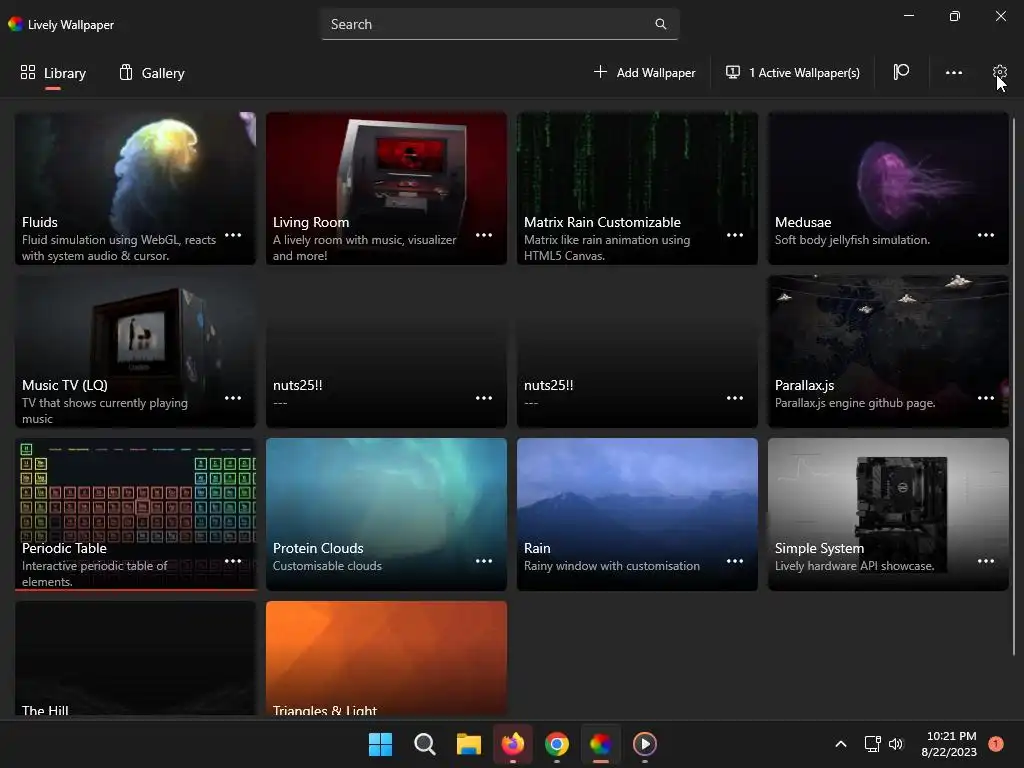Open options for the Medusae wallpaper
The width and height of the screenshot is (1024, 768).
click(x=985, y=235)
